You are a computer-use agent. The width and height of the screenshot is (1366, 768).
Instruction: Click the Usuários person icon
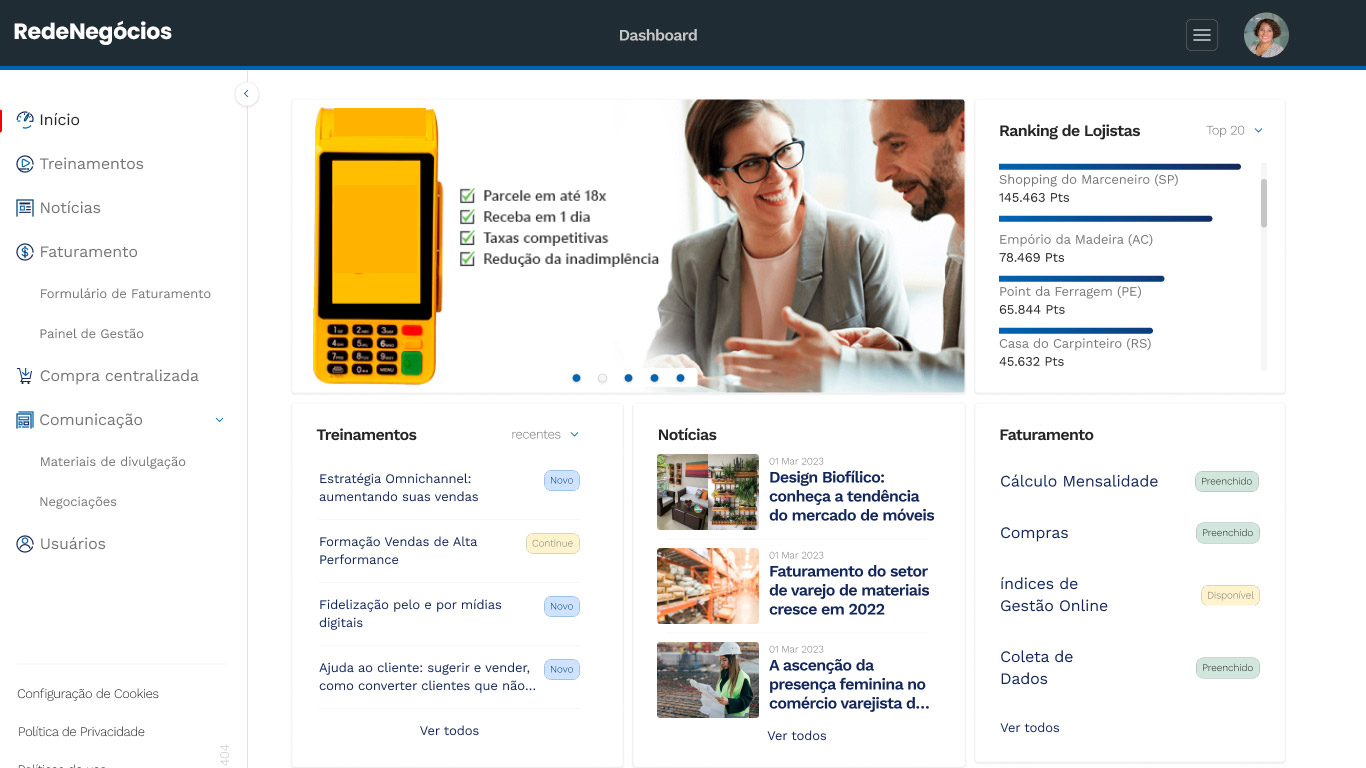(x=25, y=544)
